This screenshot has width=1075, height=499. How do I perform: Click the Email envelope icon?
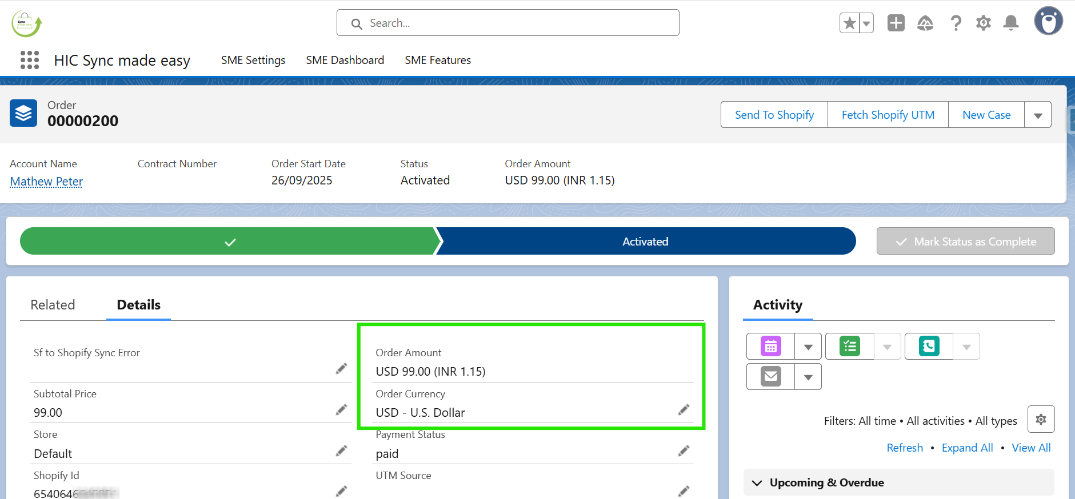[x=771, y=376]
